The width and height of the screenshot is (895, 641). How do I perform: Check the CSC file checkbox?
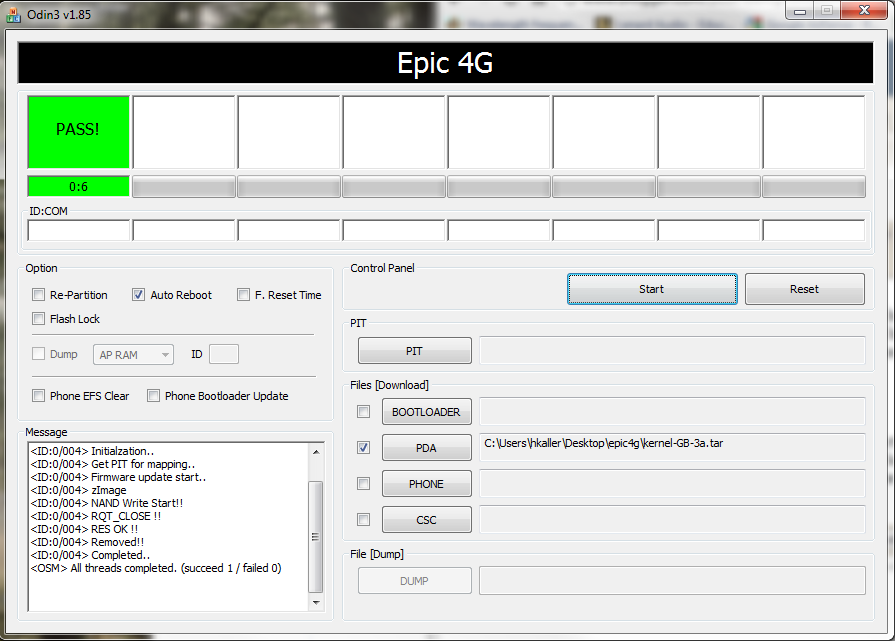tap(363, 519)
